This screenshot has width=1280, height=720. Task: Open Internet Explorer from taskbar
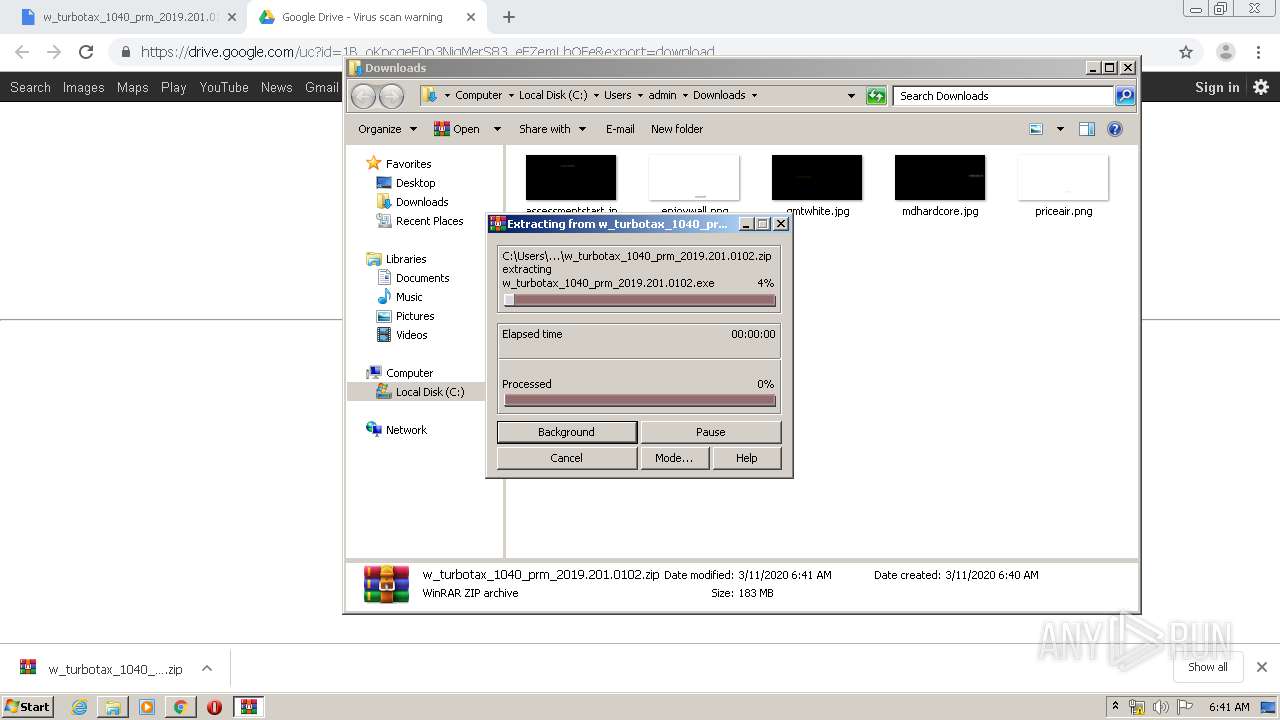[x=79, y=707]
